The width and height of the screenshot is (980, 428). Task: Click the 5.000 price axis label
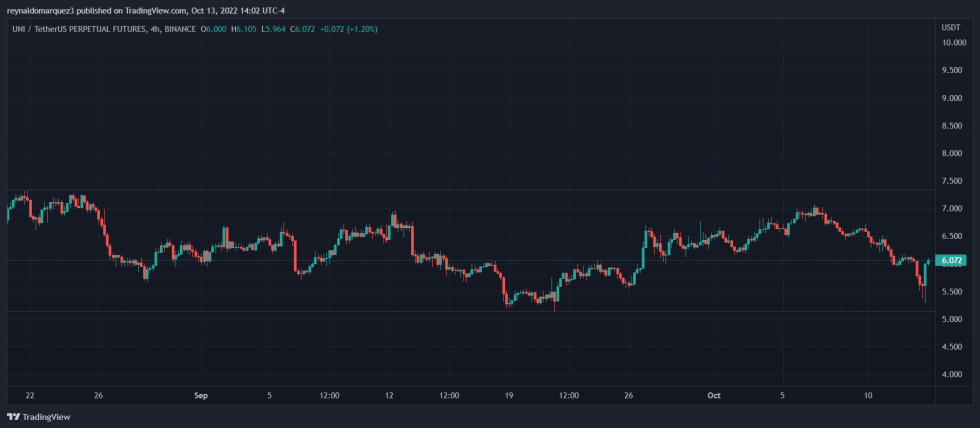953,319
